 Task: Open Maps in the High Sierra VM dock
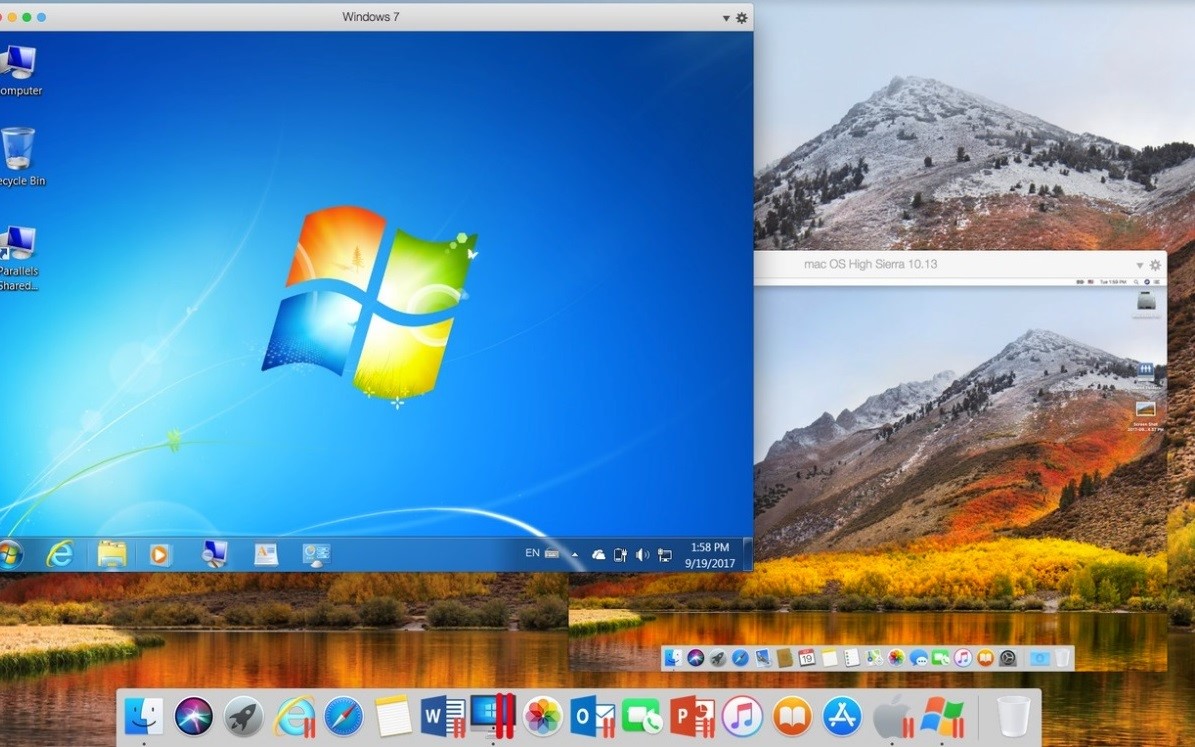tap(873, 658)
